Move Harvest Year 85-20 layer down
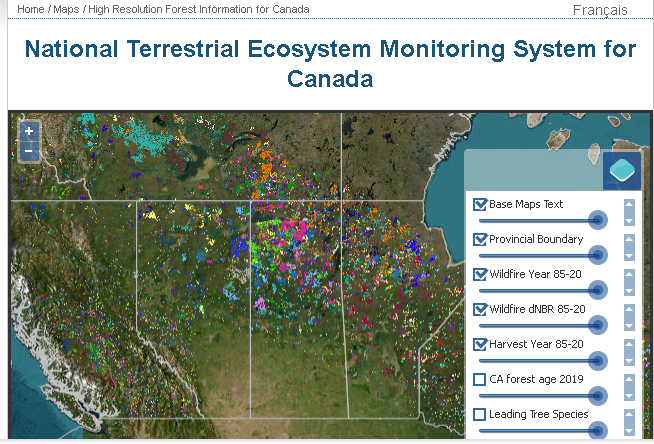The width and height of the screenshot is (654, 444). coord(629,360)
